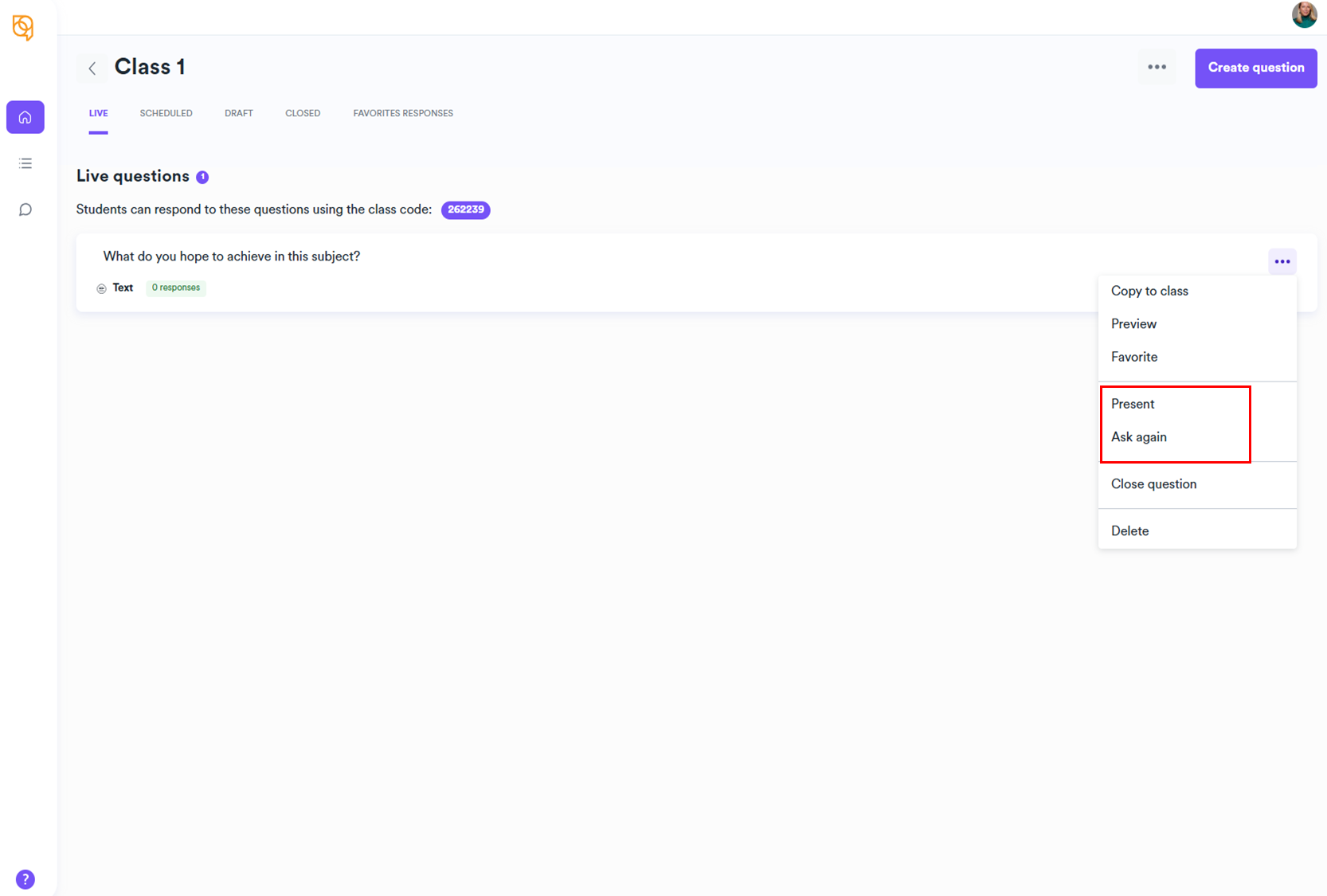Click the help question mark icon
Screen dimensions: 1327x896
coord(25,879)
